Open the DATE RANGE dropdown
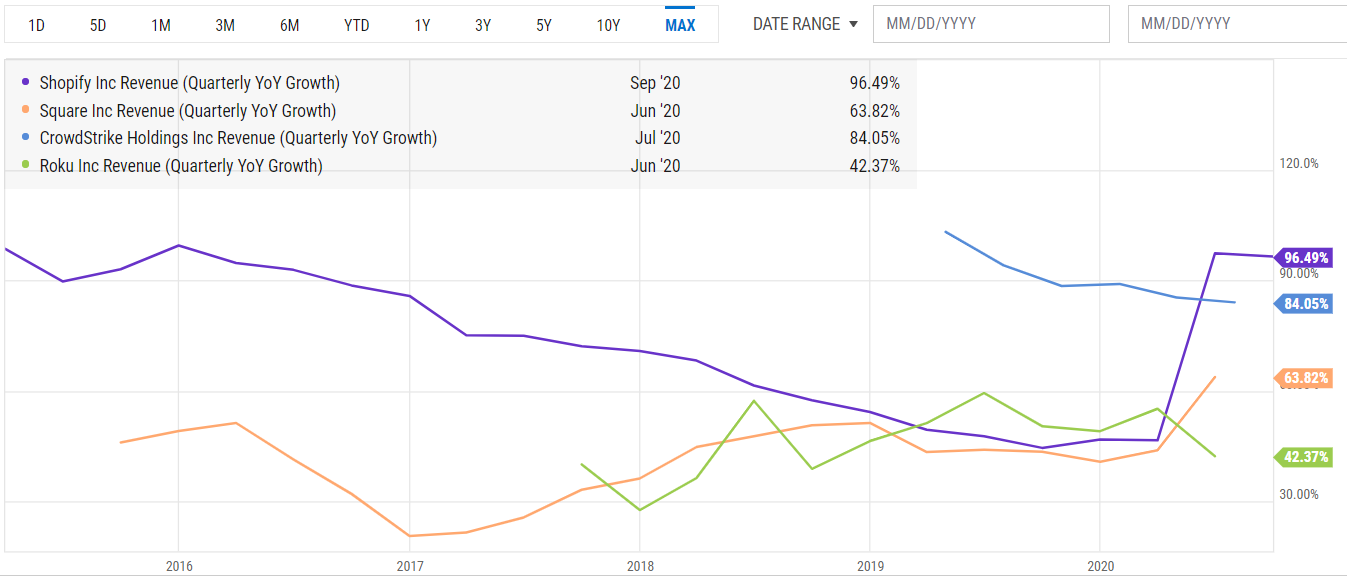 805,24
